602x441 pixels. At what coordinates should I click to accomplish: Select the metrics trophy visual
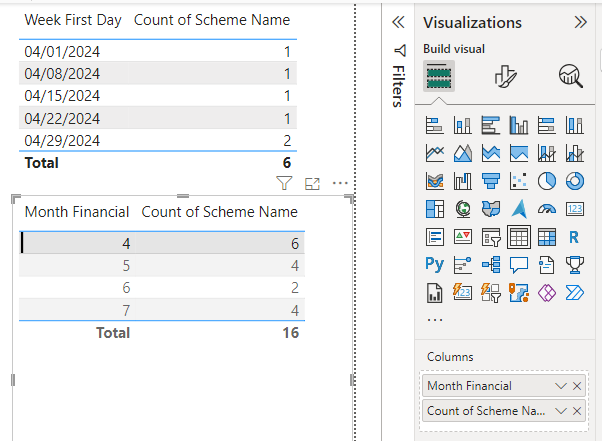coord(575,265)
